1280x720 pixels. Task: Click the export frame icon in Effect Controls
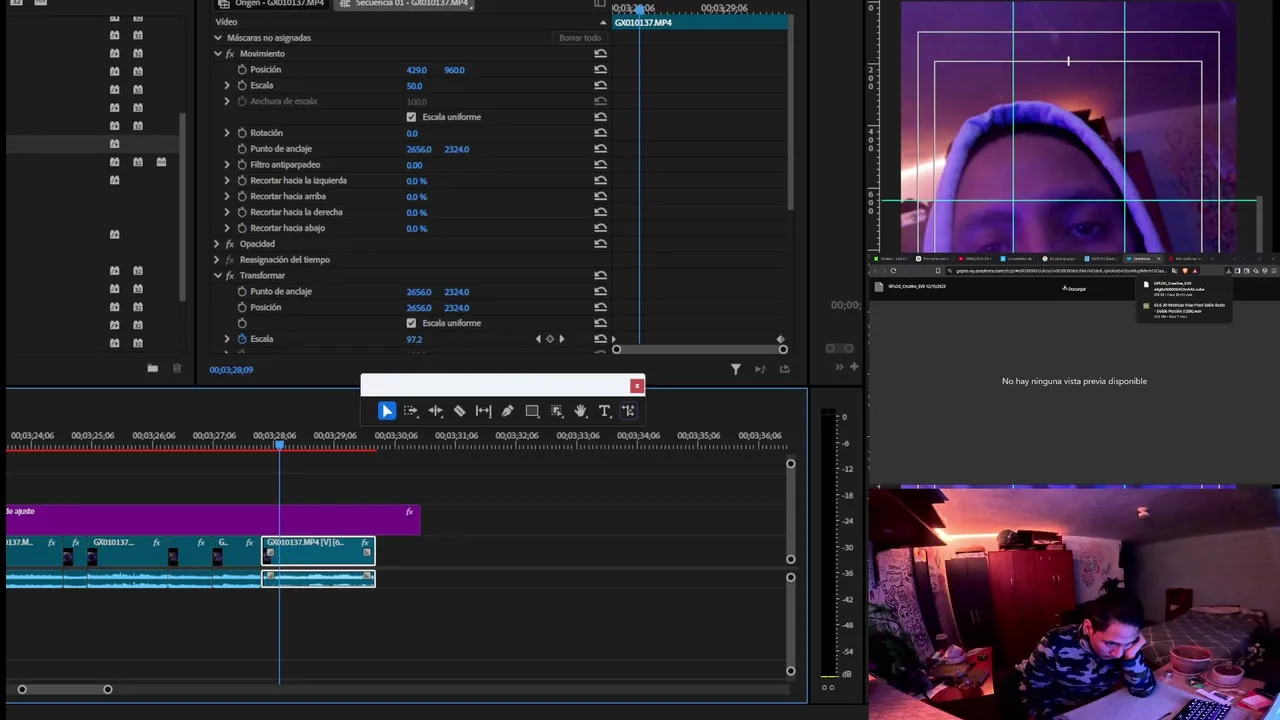(x=784, y=370)
